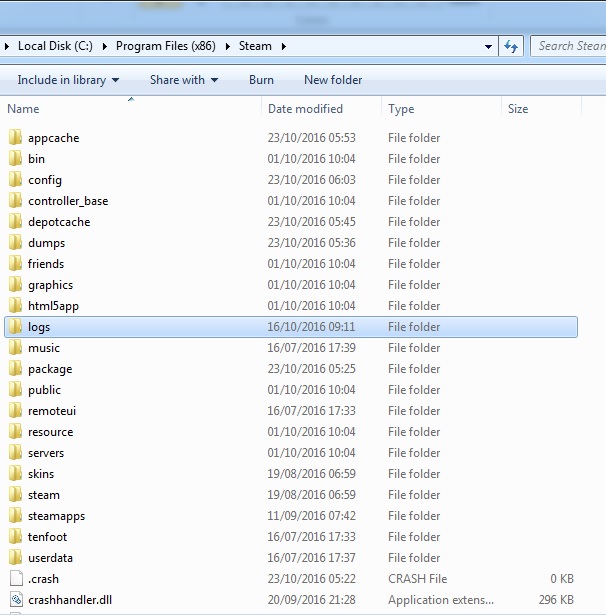Select the tenfoot folder name
The image size is (606, 615).
[x=47, y=537]
